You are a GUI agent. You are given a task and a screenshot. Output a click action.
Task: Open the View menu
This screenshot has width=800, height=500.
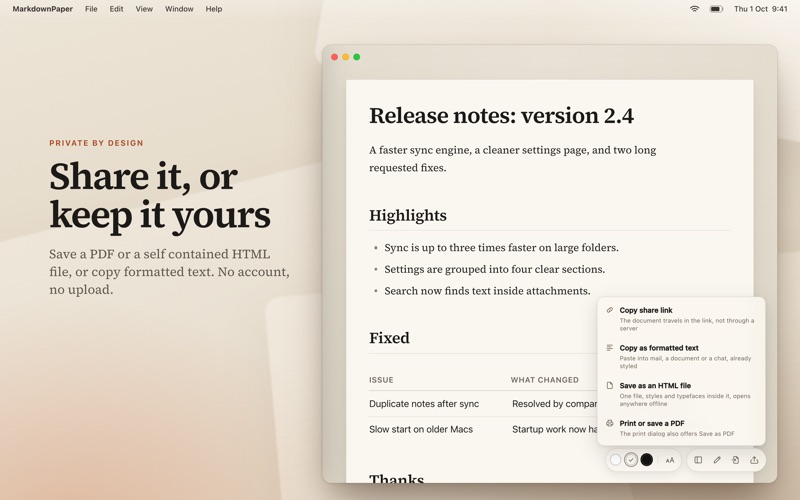tap(144, 9)
